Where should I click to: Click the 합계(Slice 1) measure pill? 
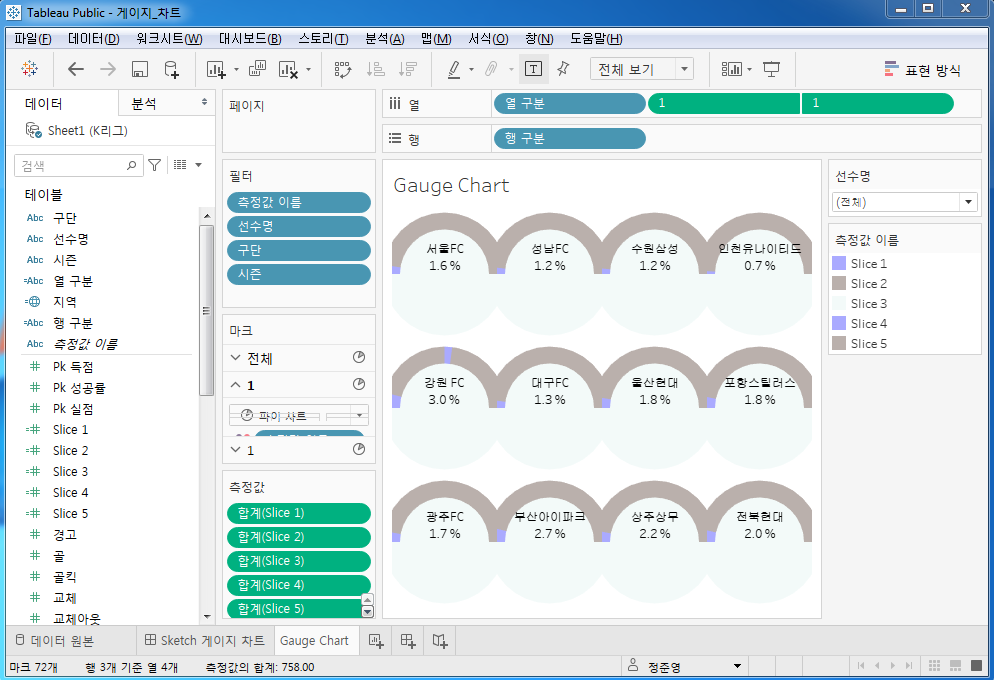299,513
